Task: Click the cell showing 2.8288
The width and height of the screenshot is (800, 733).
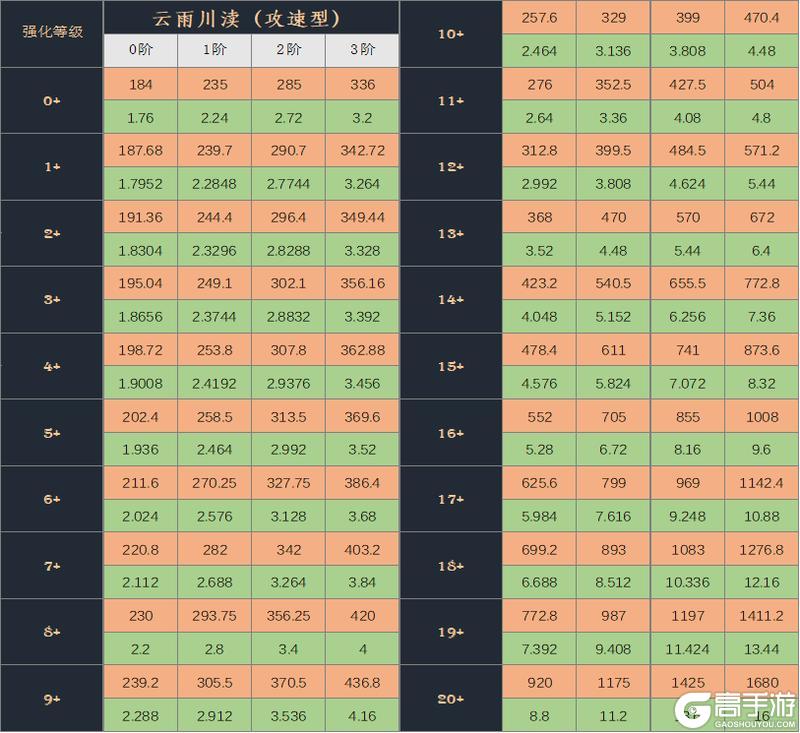Action: 288,250
